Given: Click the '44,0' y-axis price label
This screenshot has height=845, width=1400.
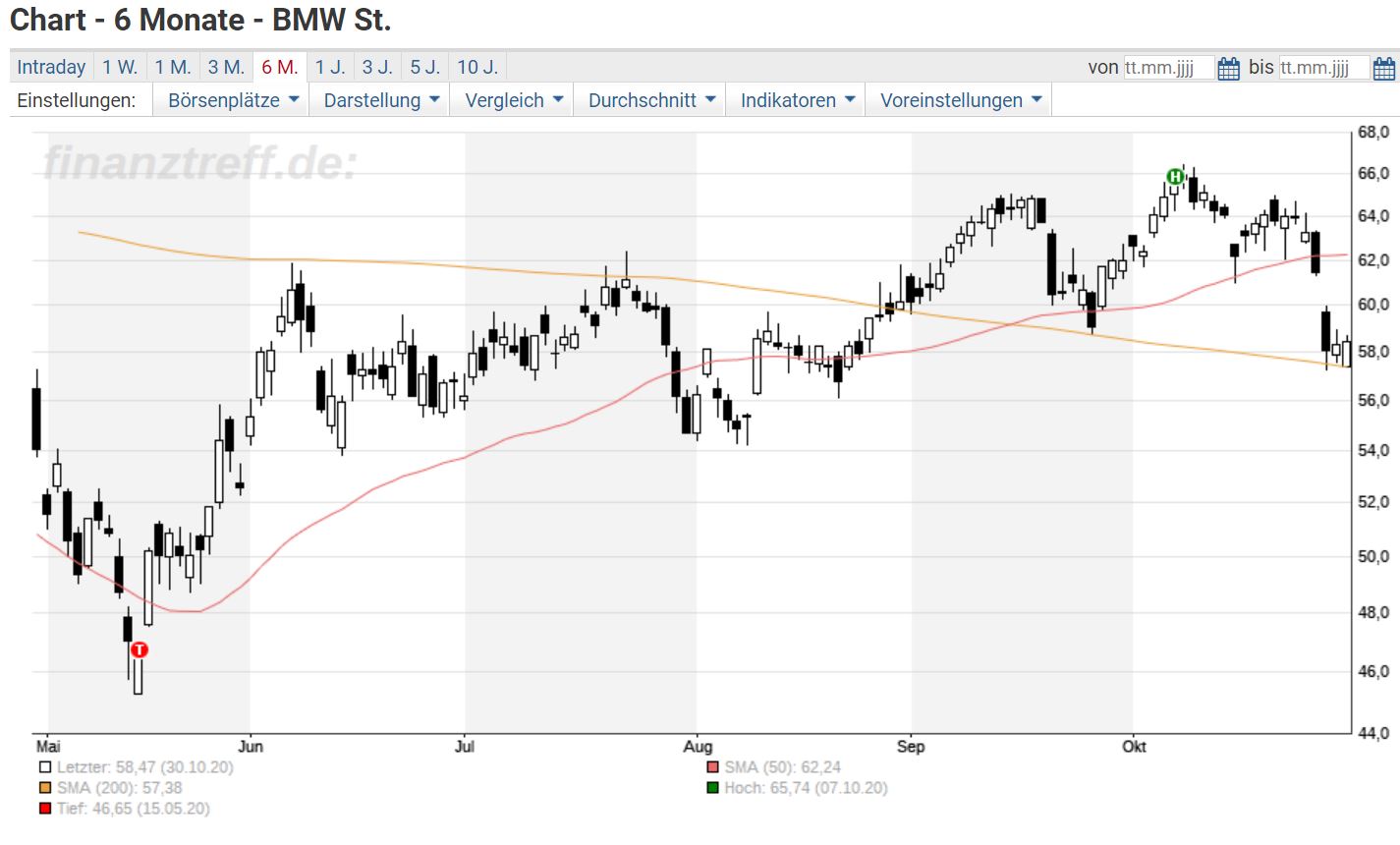Looking at the screenshot, I should click(x=1372, y=733).
